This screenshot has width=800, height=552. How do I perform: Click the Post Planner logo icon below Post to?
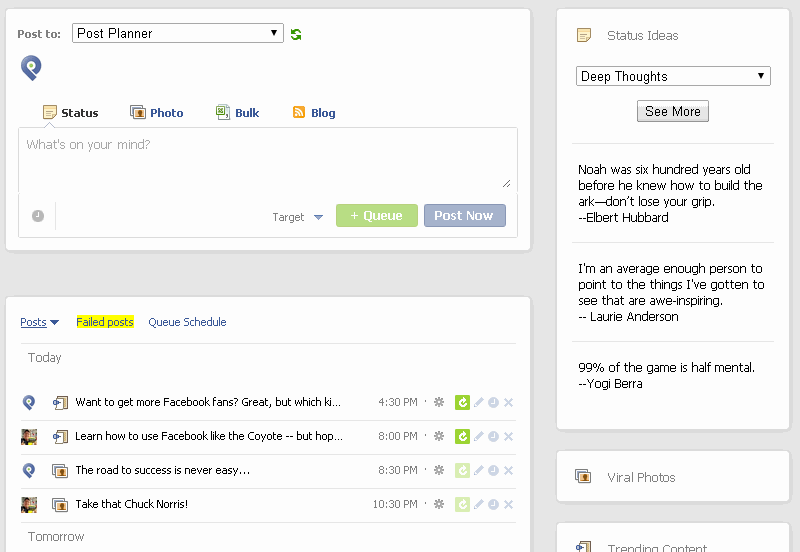31,68
